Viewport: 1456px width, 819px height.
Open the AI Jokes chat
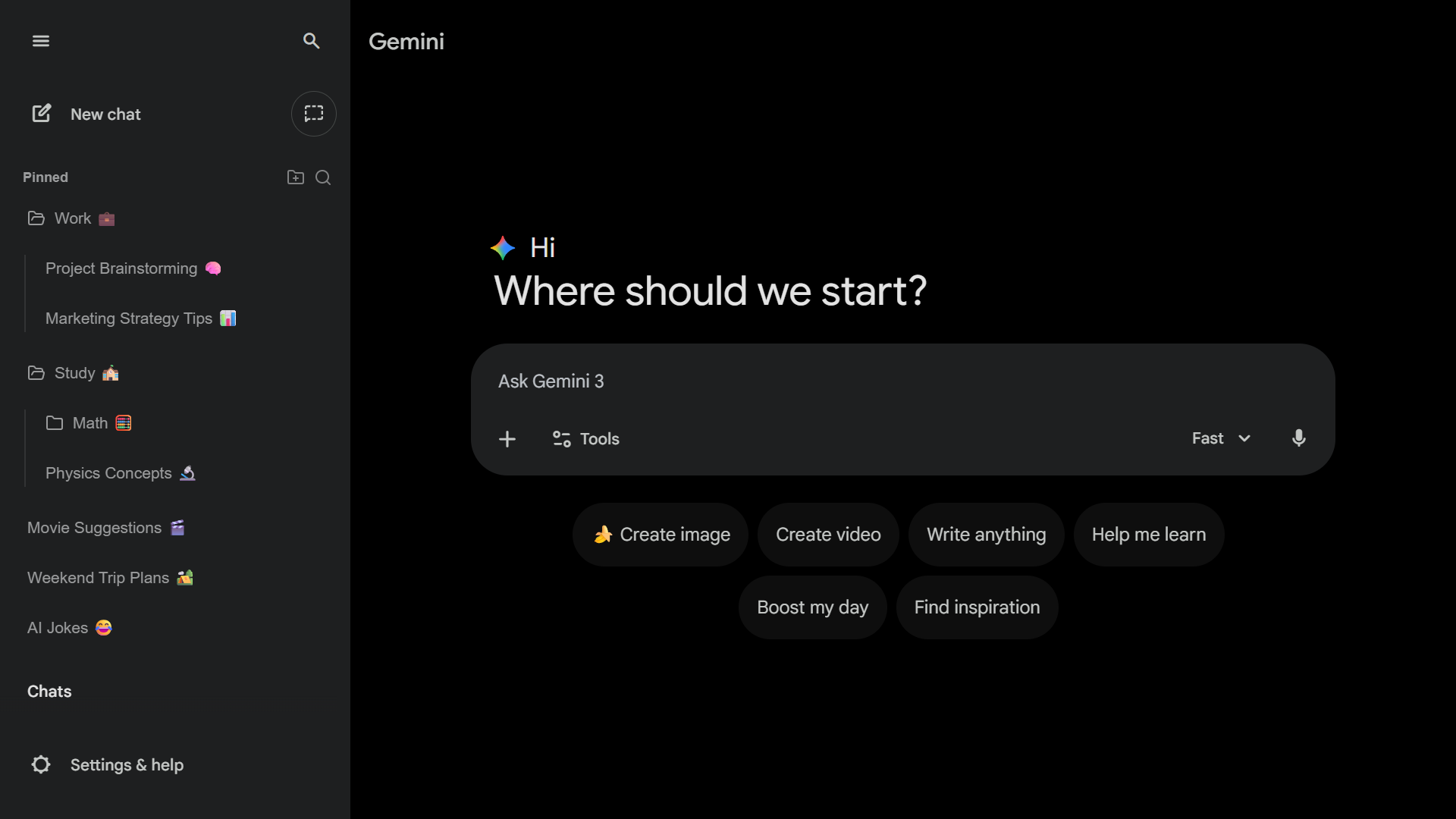click(70, 628)
